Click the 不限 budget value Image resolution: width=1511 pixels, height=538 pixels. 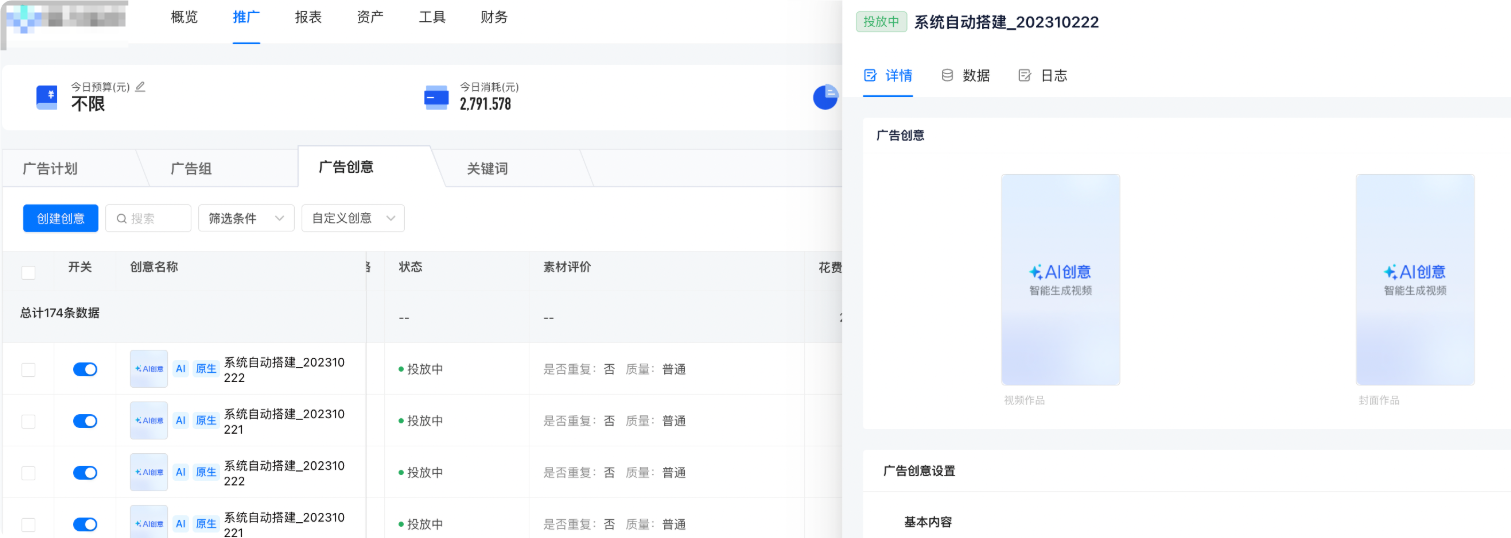(x=88, y=104)
